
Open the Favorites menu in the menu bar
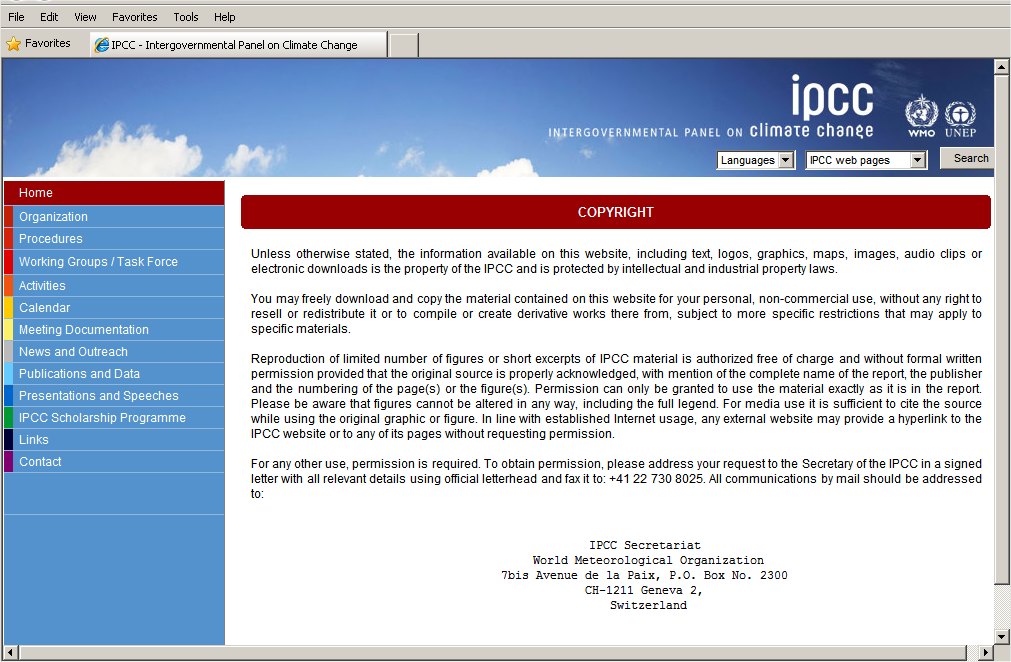click(x=134, y=17)
